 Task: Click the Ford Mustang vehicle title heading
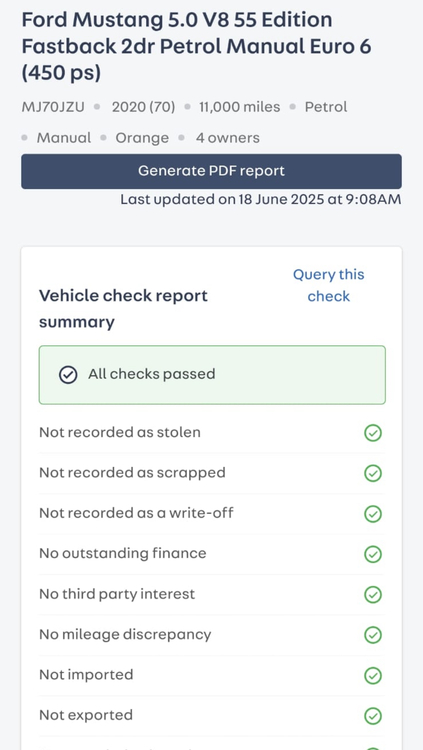(196, 47)
